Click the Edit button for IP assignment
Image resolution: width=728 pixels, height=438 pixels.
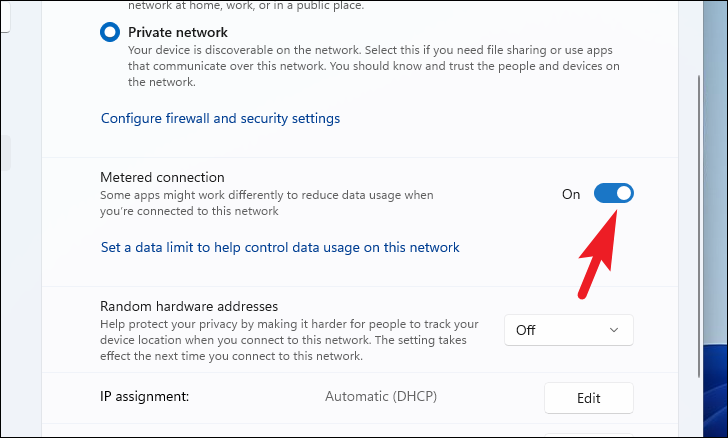(x=589, y=398)
